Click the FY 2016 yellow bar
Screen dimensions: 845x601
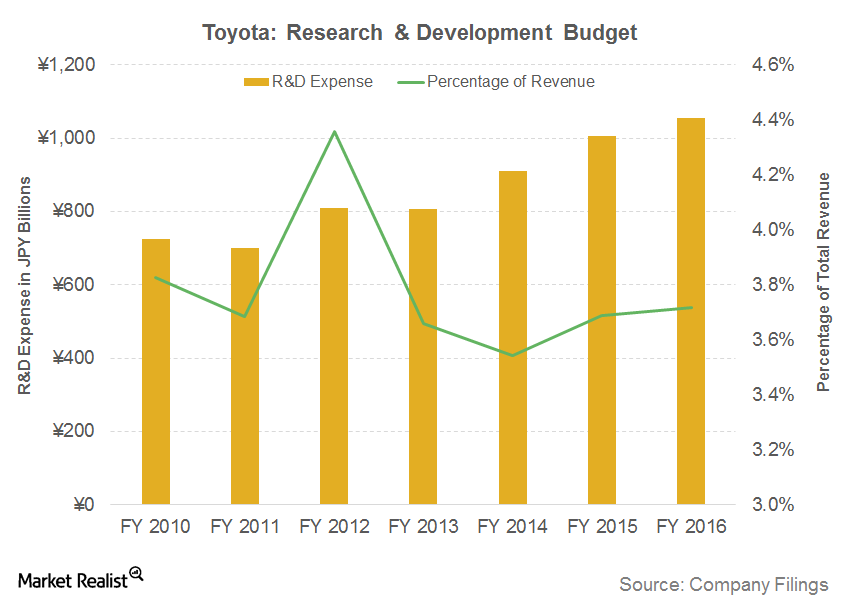691,311
